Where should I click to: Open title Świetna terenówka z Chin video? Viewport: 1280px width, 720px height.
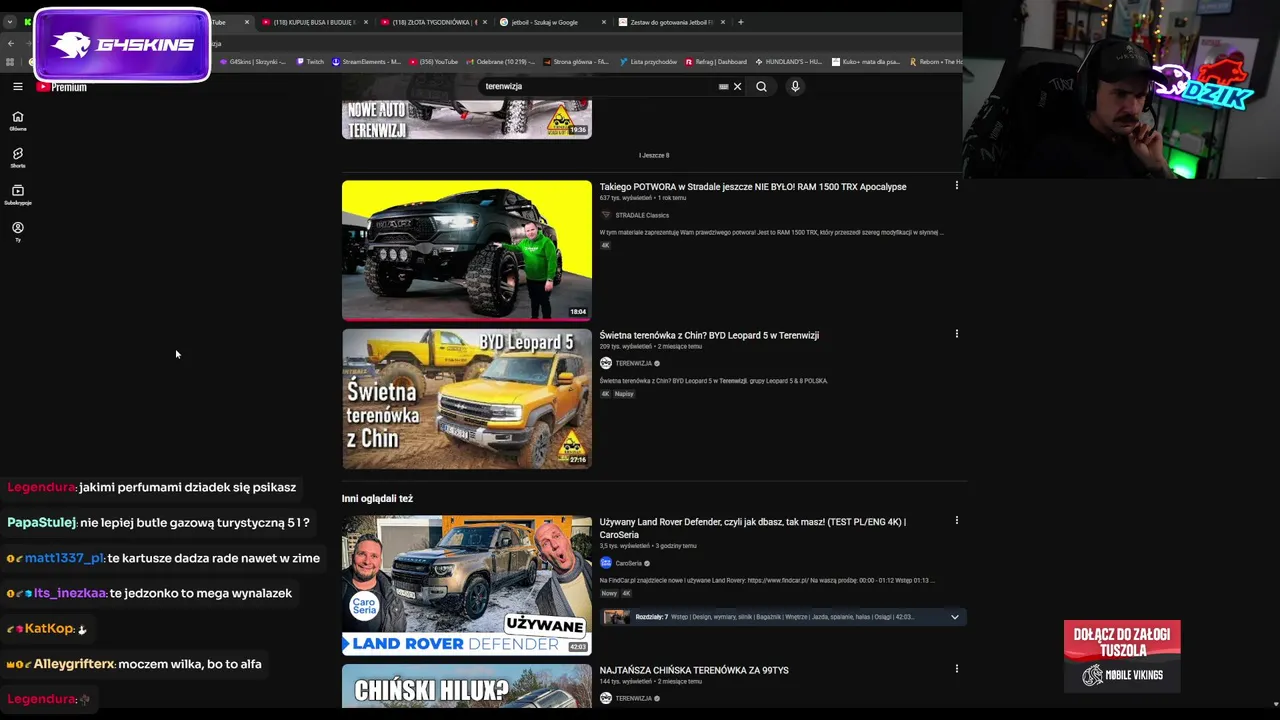click(x=709, y=335)
